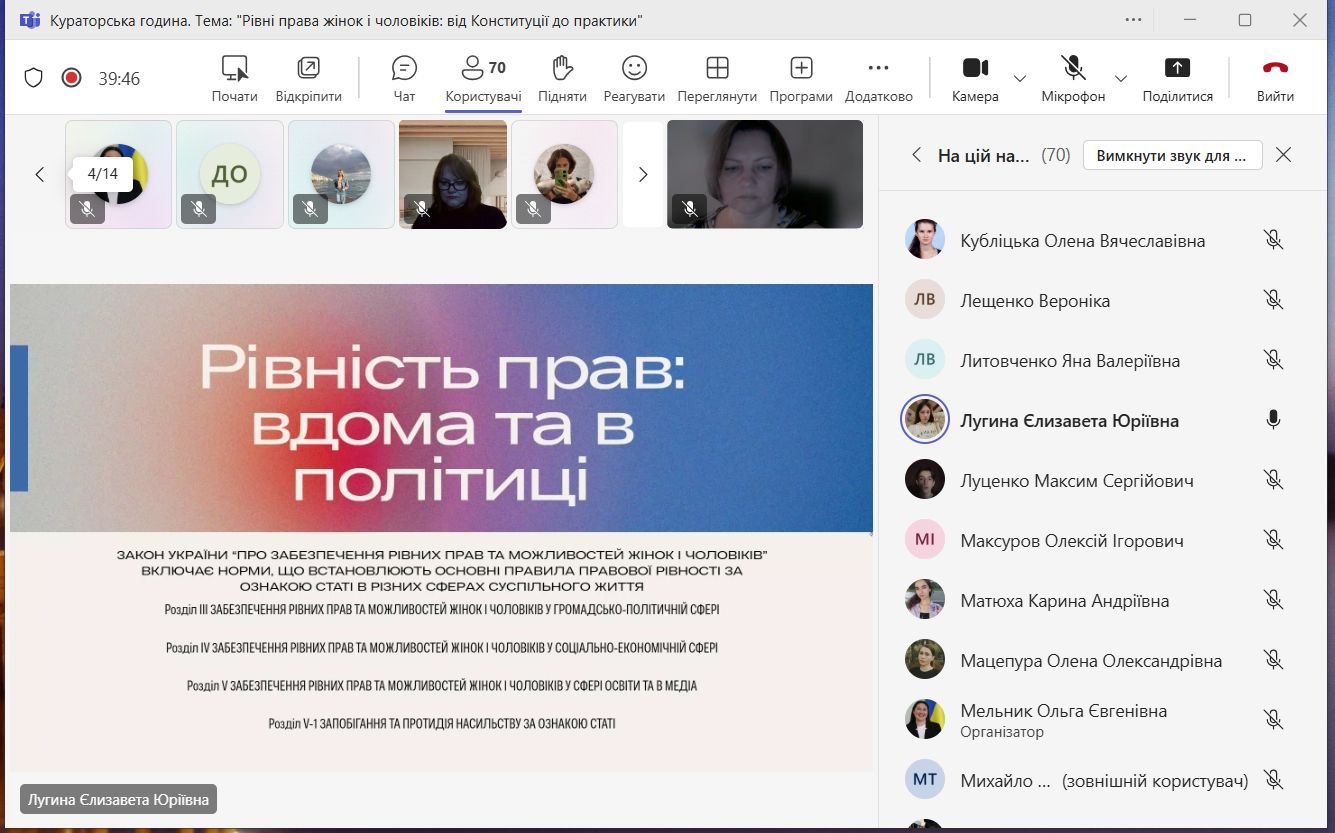Open Реагувати reactions menu
1335x833 pixels.
634,79
